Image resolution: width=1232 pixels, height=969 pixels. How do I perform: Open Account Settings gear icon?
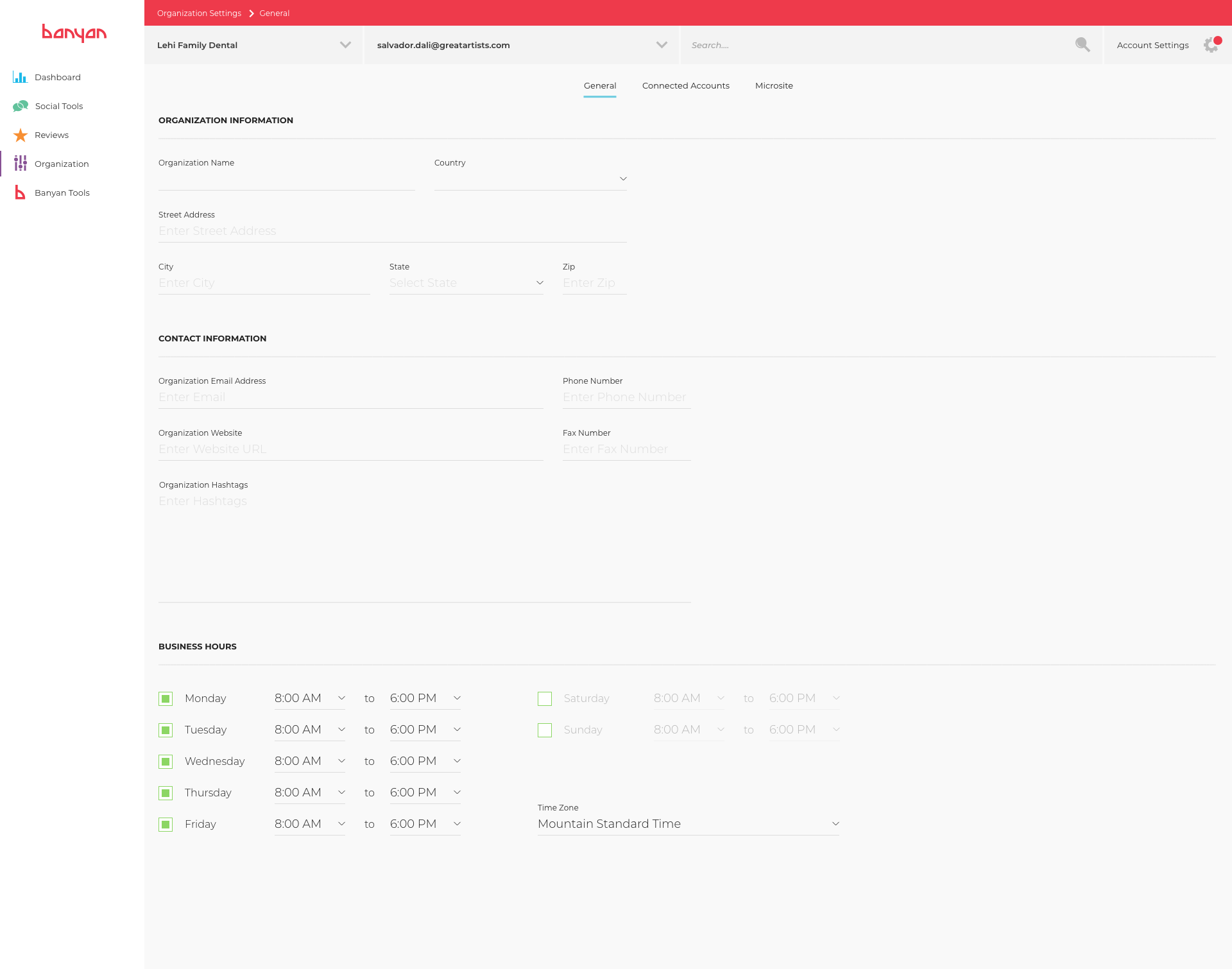[x=1211, y=45]
